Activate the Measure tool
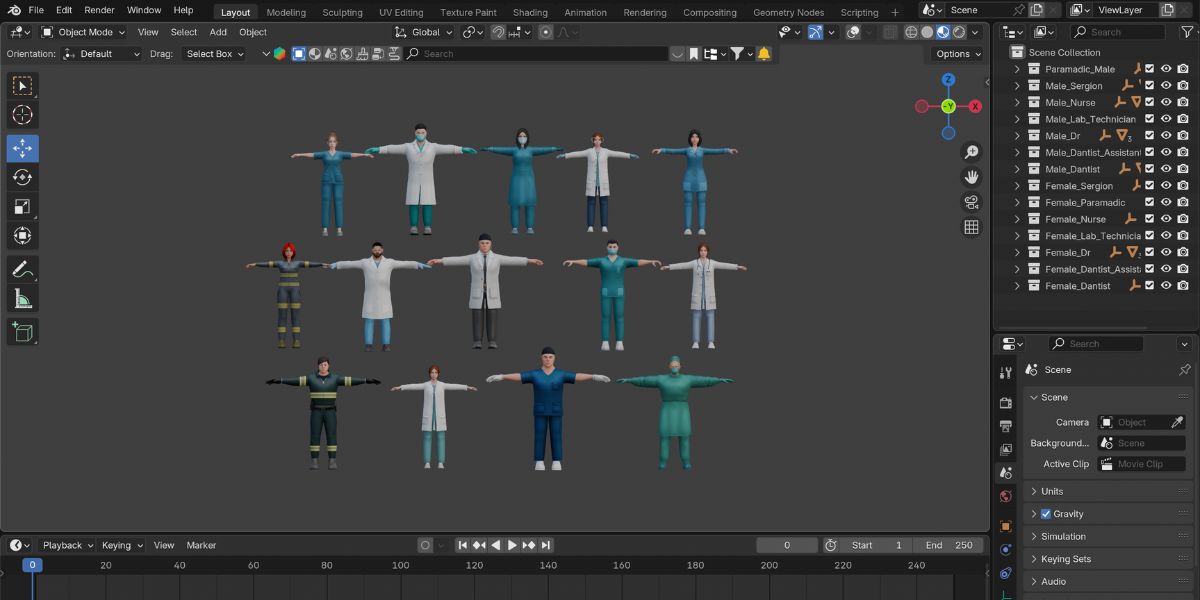 [22, 297]
